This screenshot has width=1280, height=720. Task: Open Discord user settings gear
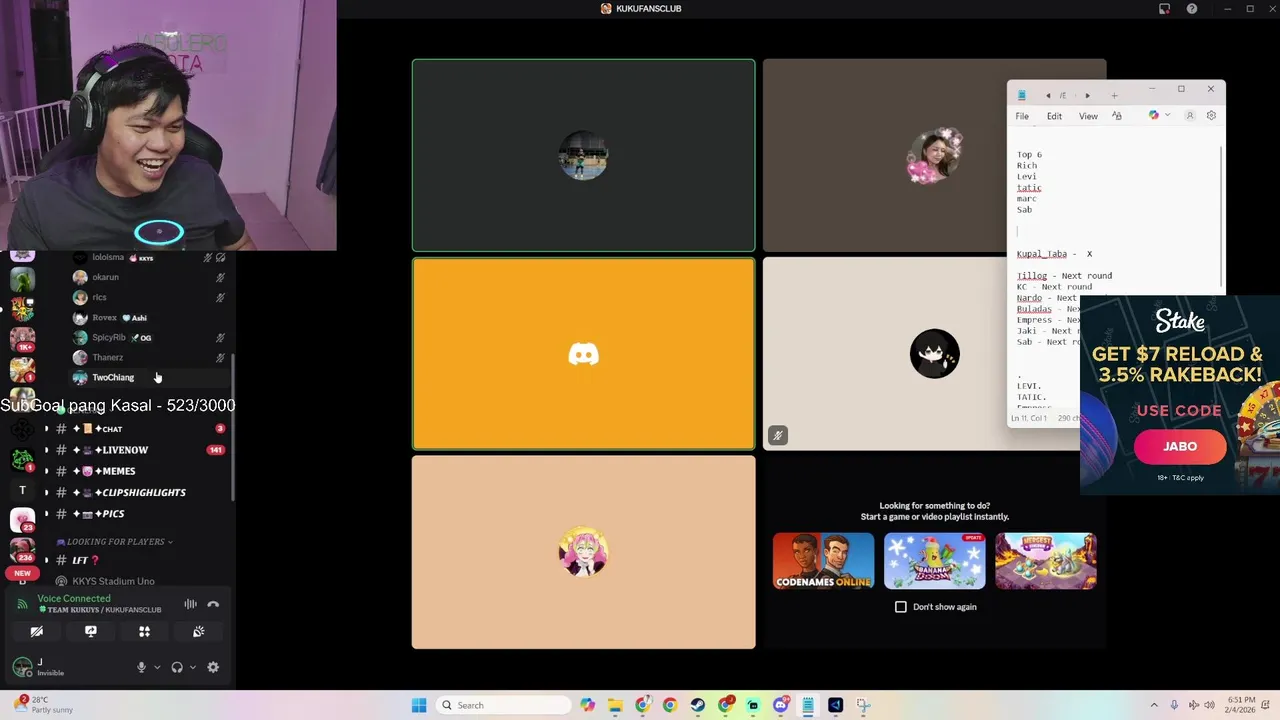click(213, 667)
